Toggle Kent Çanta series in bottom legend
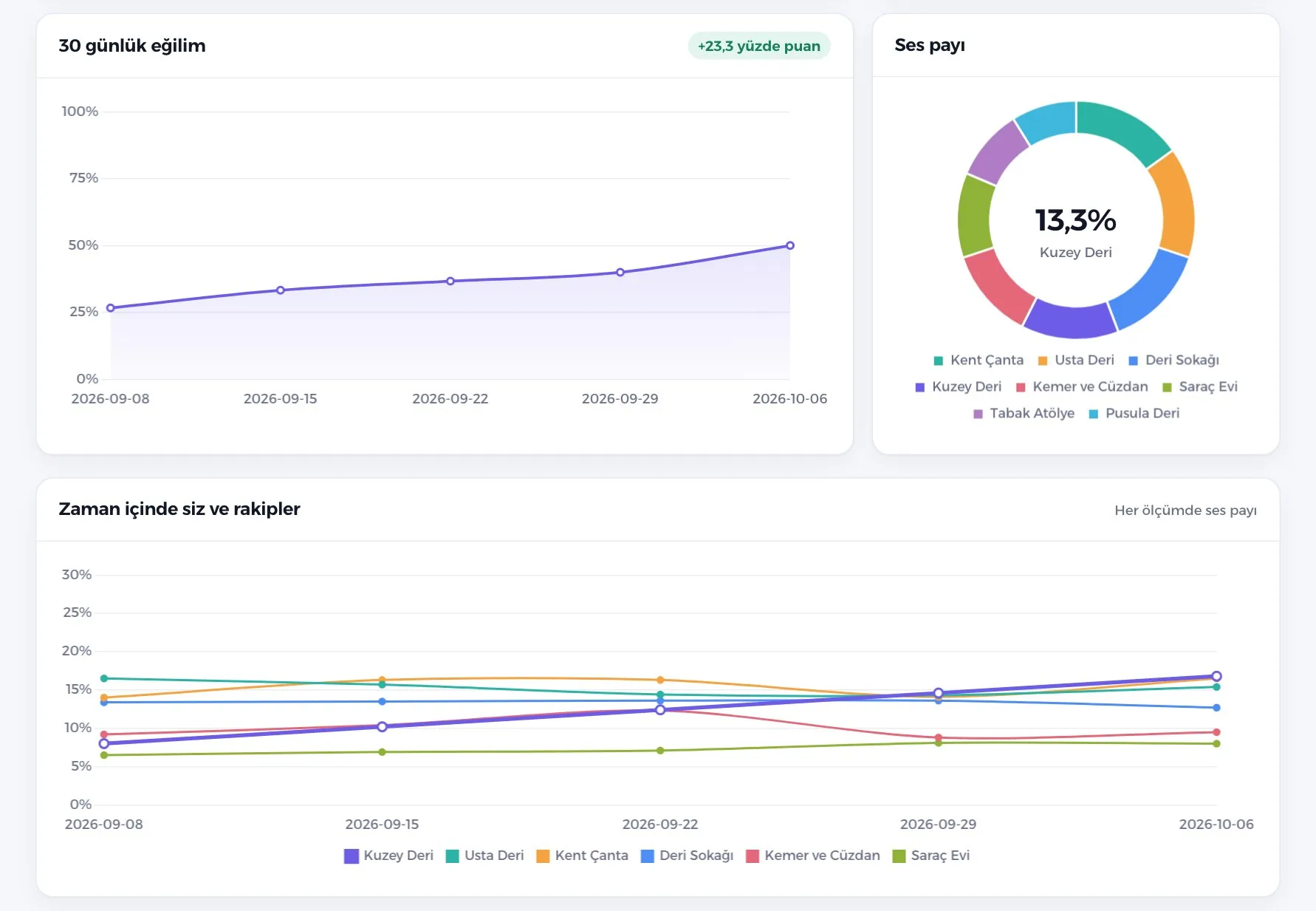 (x=583, y=856)
